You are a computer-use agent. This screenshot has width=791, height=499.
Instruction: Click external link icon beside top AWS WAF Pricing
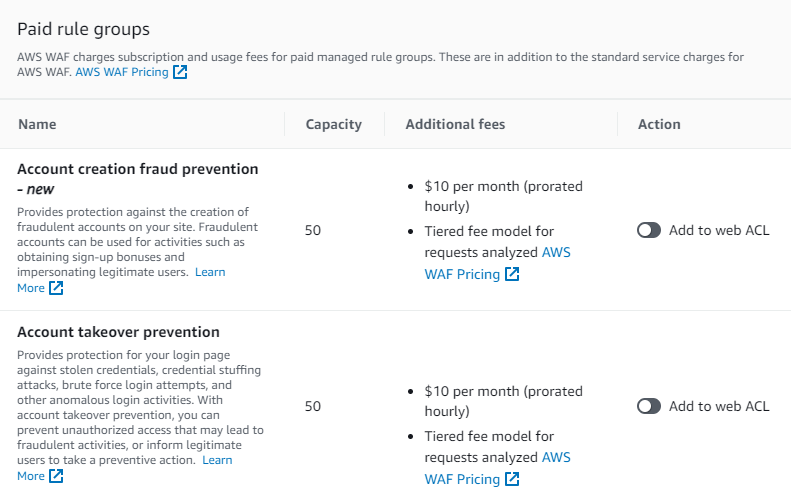[x=180, y=73]
